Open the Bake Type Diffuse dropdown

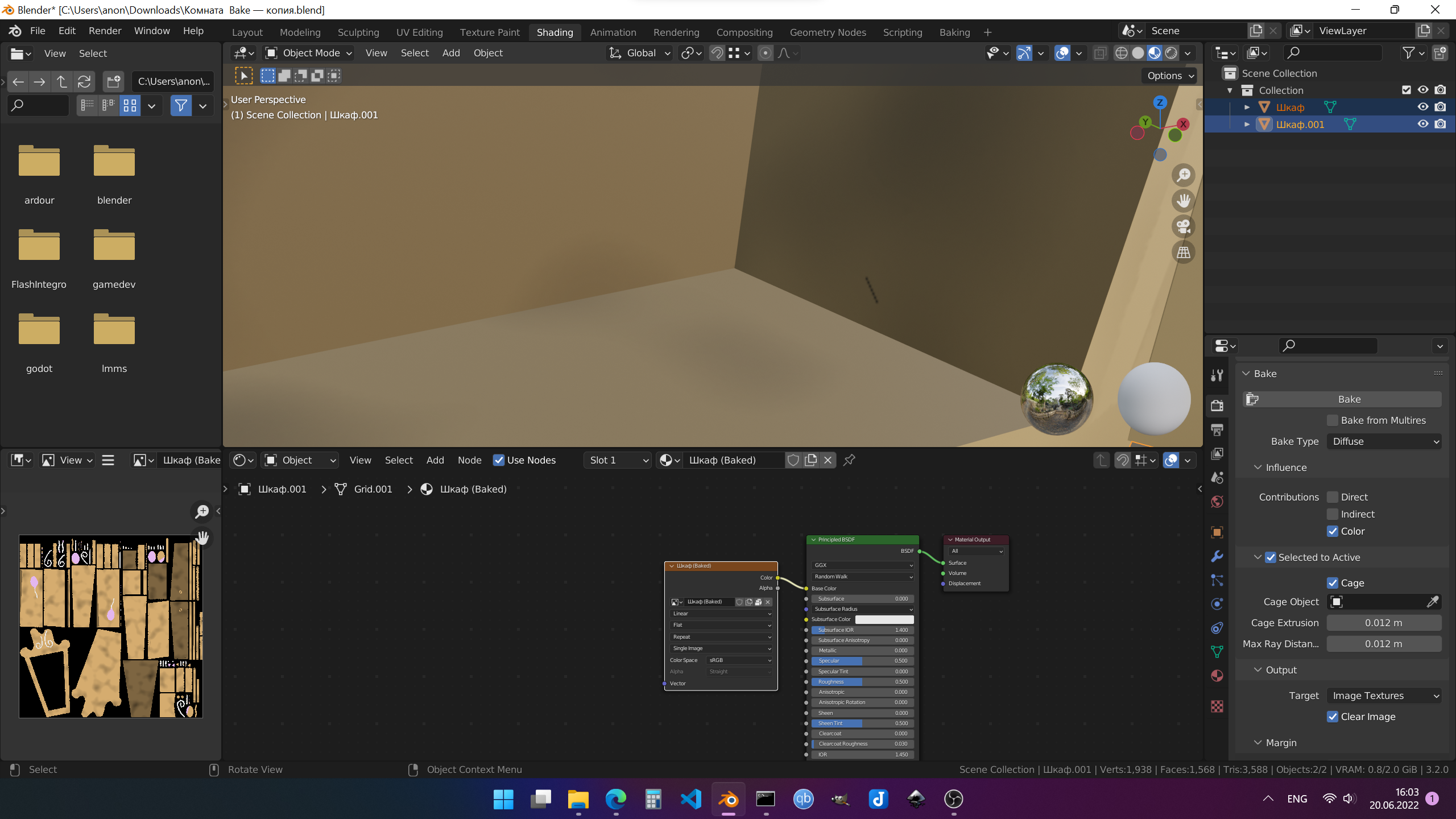[1384, 441]
